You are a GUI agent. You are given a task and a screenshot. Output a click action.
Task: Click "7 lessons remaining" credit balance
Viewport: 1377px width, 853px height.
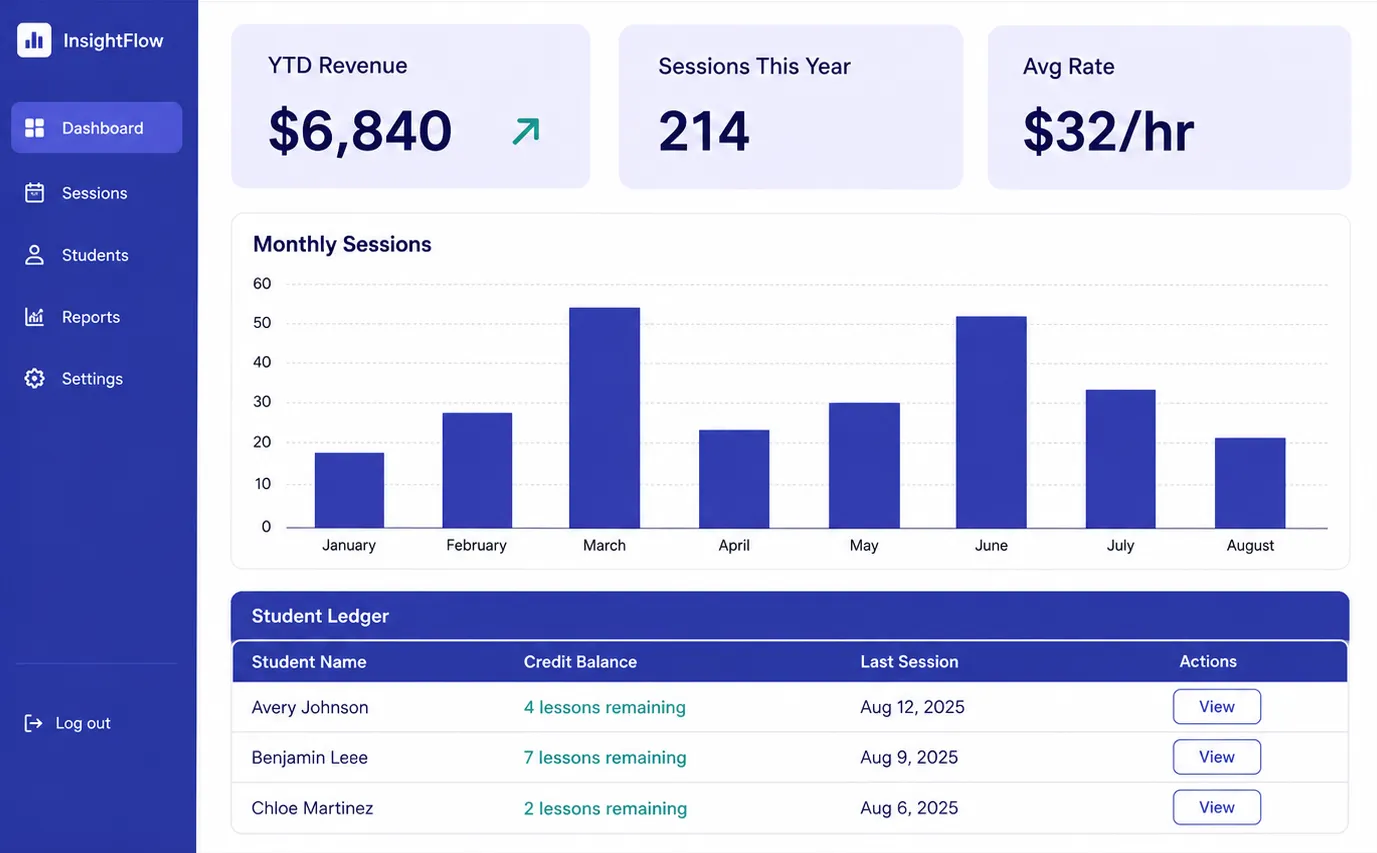tap(605, 758)
